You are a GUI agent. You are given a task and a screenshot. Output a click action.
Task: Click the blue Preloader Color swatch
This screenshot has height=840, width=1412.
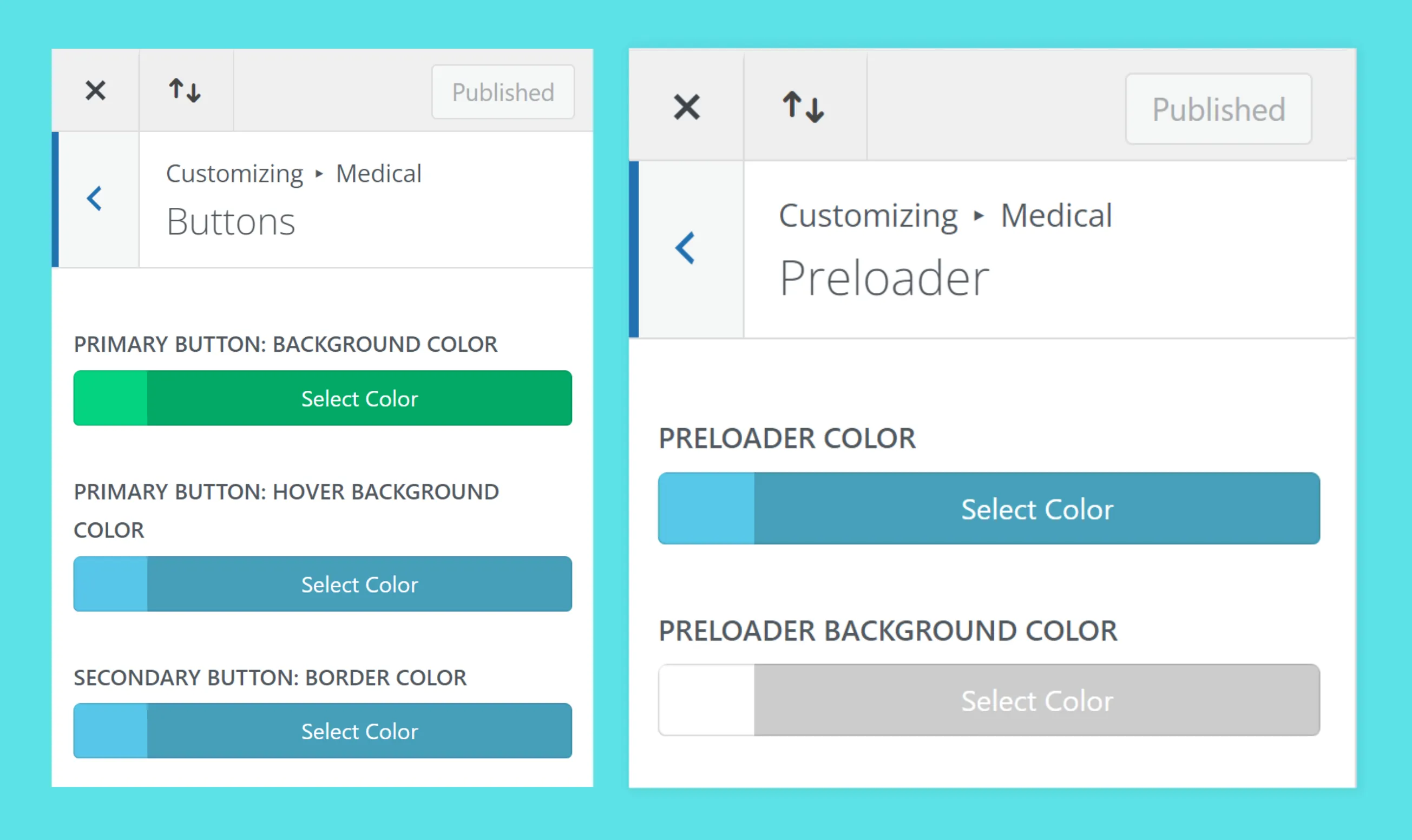coord(706,509)
